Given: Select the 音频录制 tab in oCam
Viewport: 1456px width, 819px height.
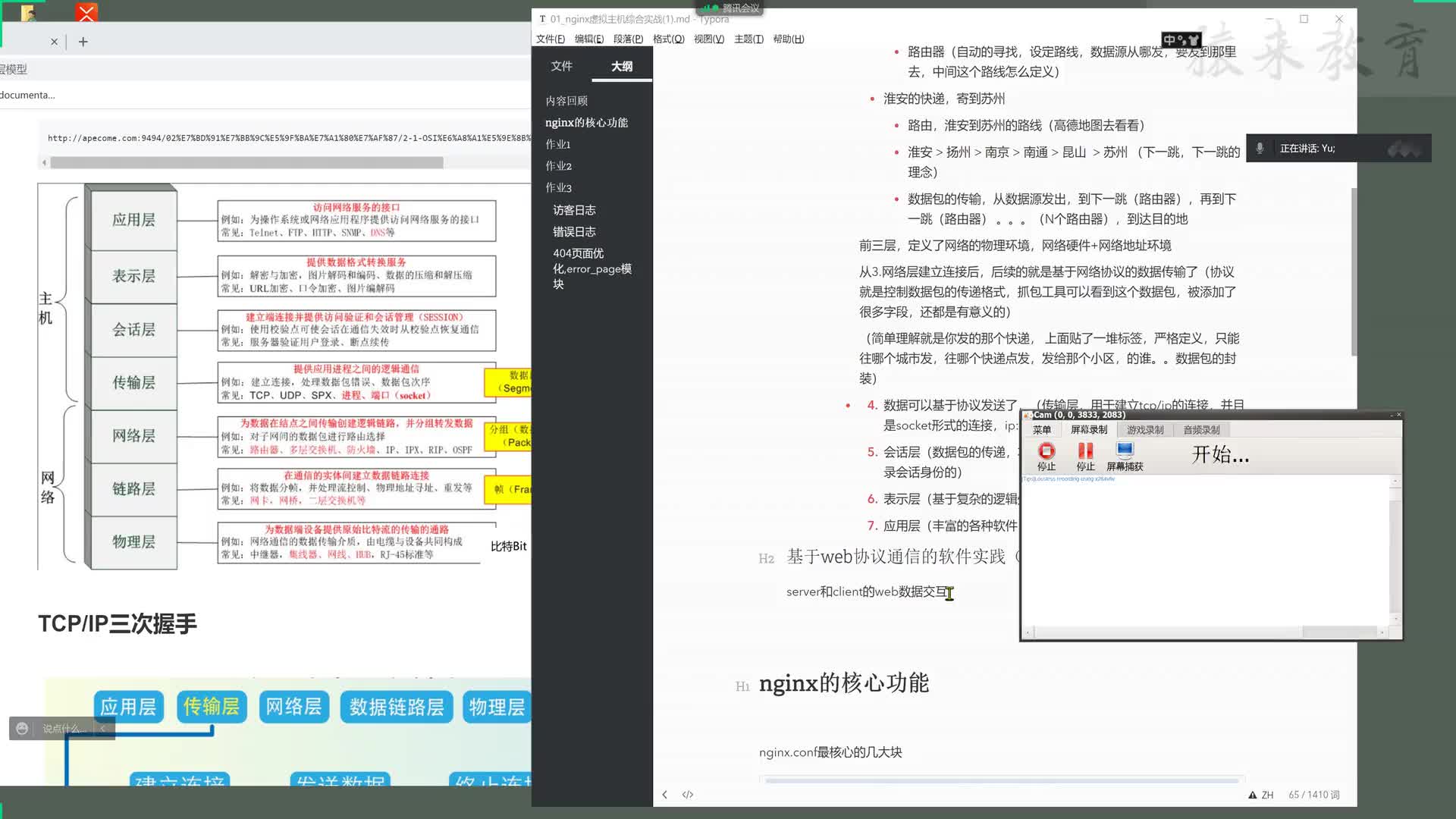Looking at the screenshot, I should click(1202, 430).
